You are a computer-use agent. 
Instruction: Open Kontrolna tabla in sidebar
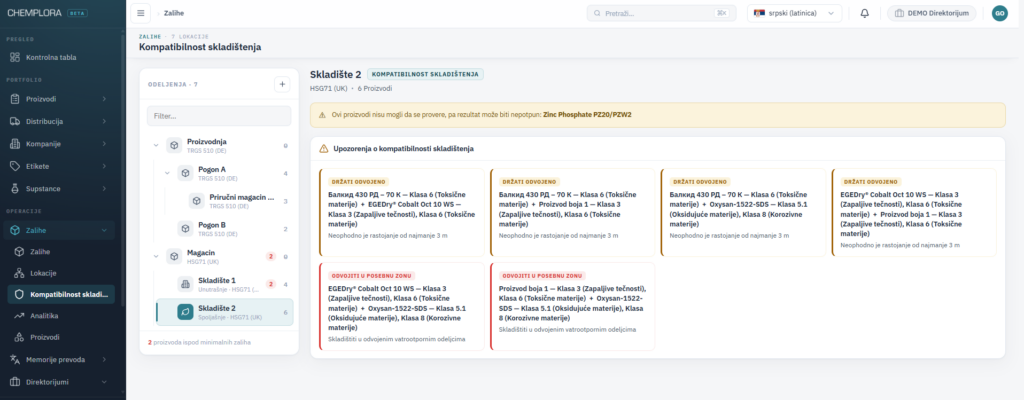[59, 58]
